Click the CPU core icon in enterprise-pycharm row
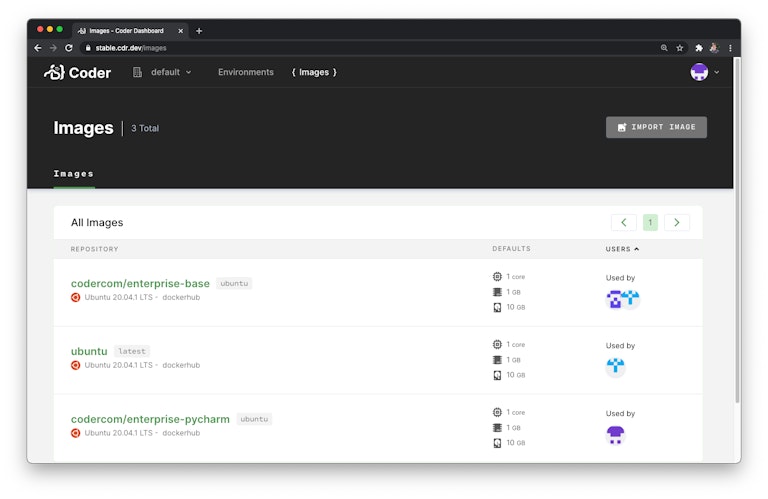The width and height of the screenshot is (768, 499). point(497,412)
